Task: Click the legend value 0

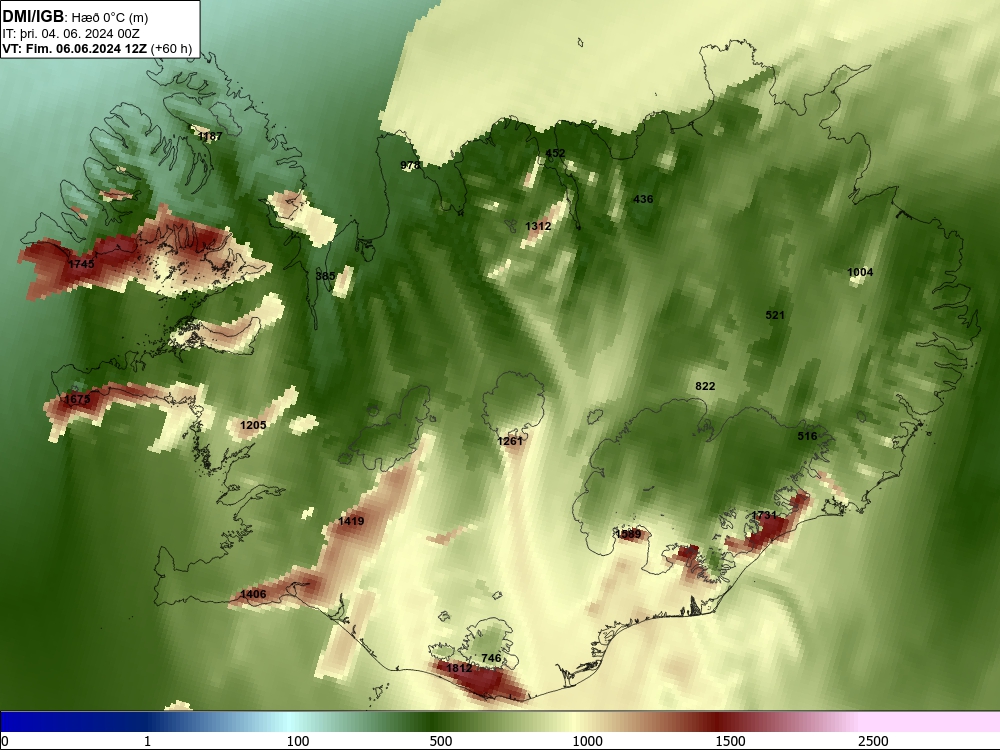Action: (5, 740)
